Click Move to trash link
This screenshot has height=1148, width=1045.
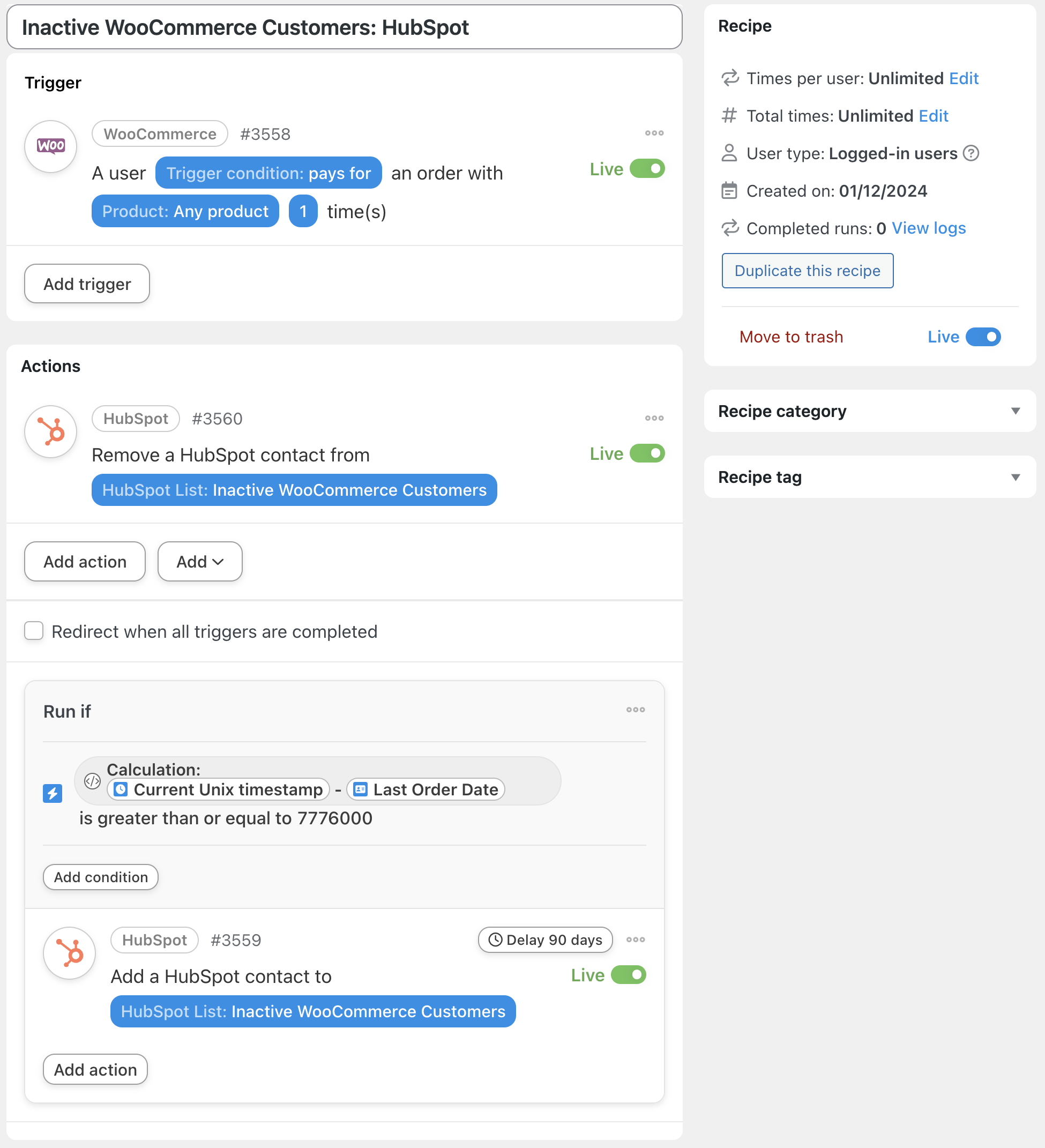791,337
